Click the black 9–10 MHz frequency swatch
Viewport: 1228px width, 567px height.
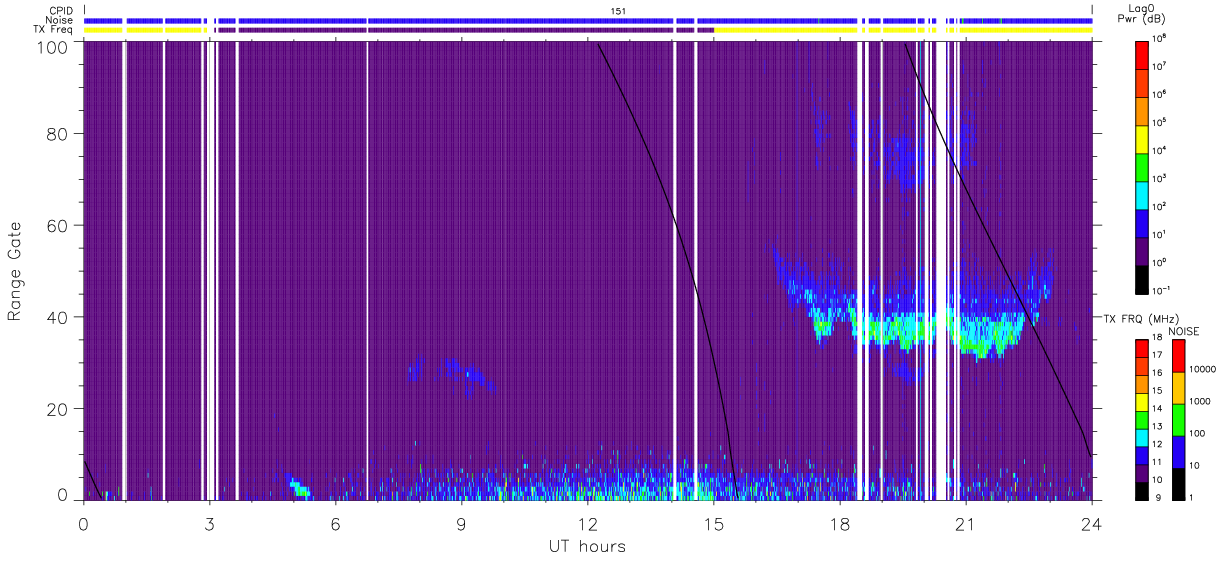tap(1142, 490)
